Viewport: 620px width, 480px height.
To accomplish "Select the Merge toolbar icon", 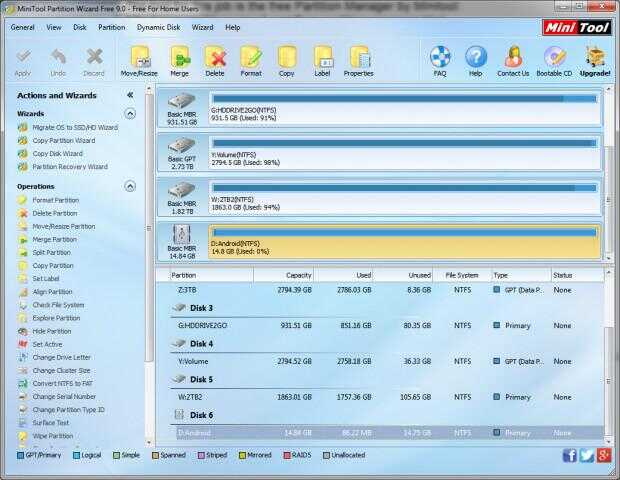I will click(180, 58).
